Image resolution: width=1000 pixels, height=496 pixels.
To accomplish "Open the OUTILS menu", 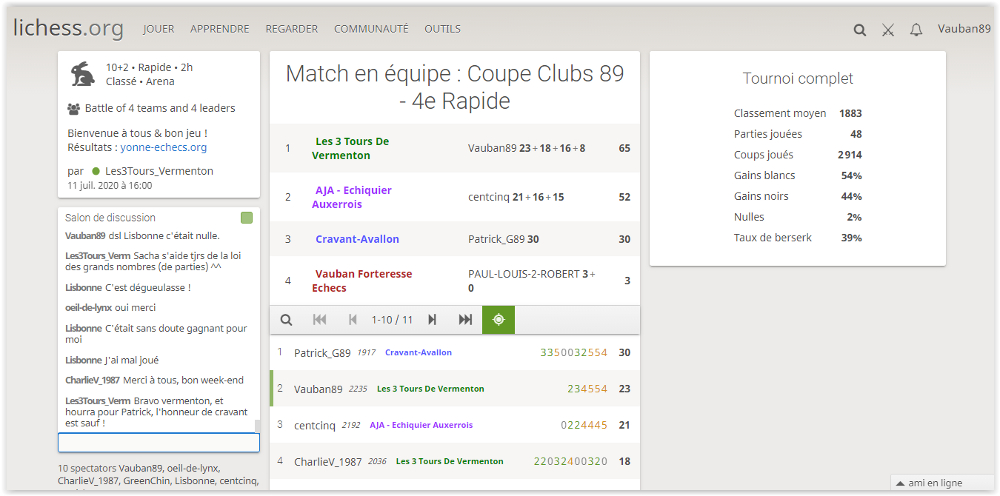I will pos(443,29).
